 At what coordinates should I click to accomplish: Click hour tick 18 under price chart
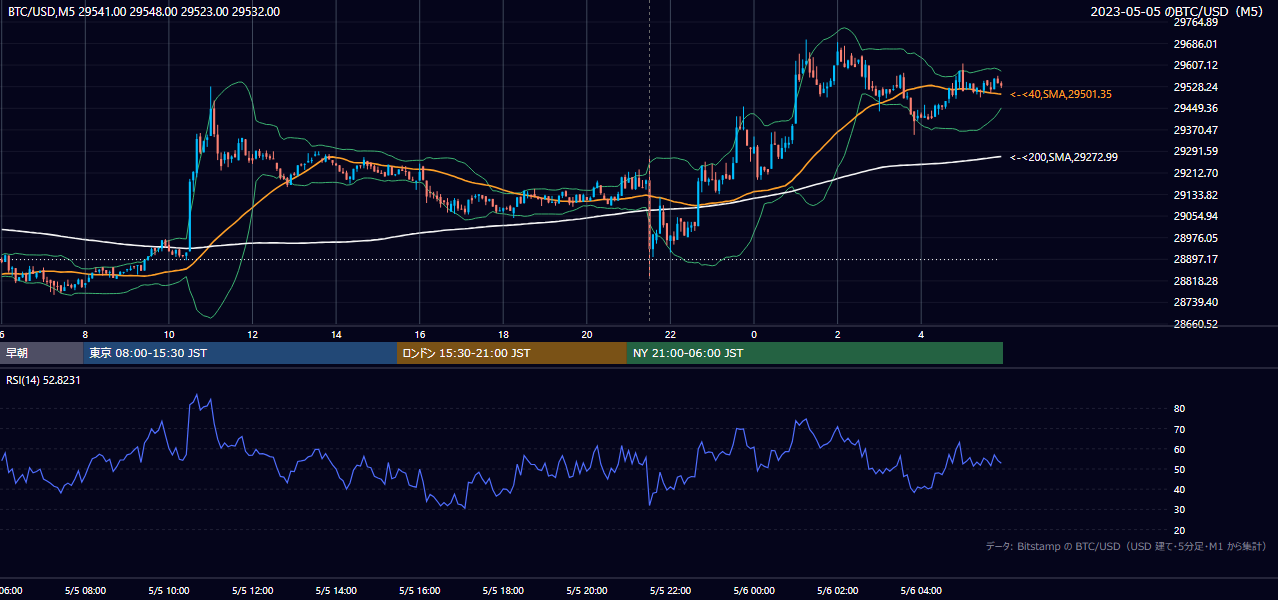504,335
